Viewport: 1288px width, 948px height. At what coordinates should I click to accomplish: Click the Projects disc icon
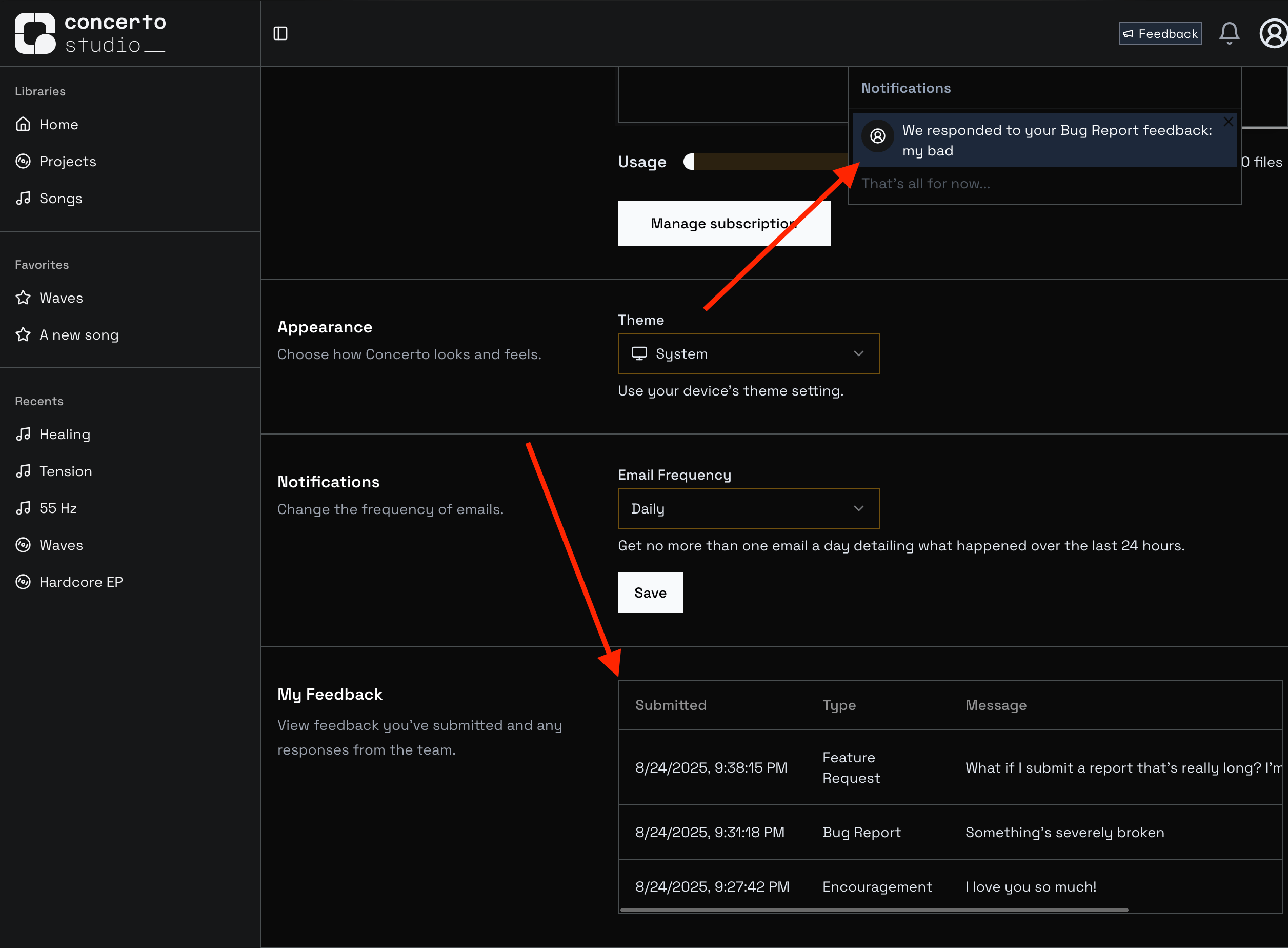click(x=23, y=161)
